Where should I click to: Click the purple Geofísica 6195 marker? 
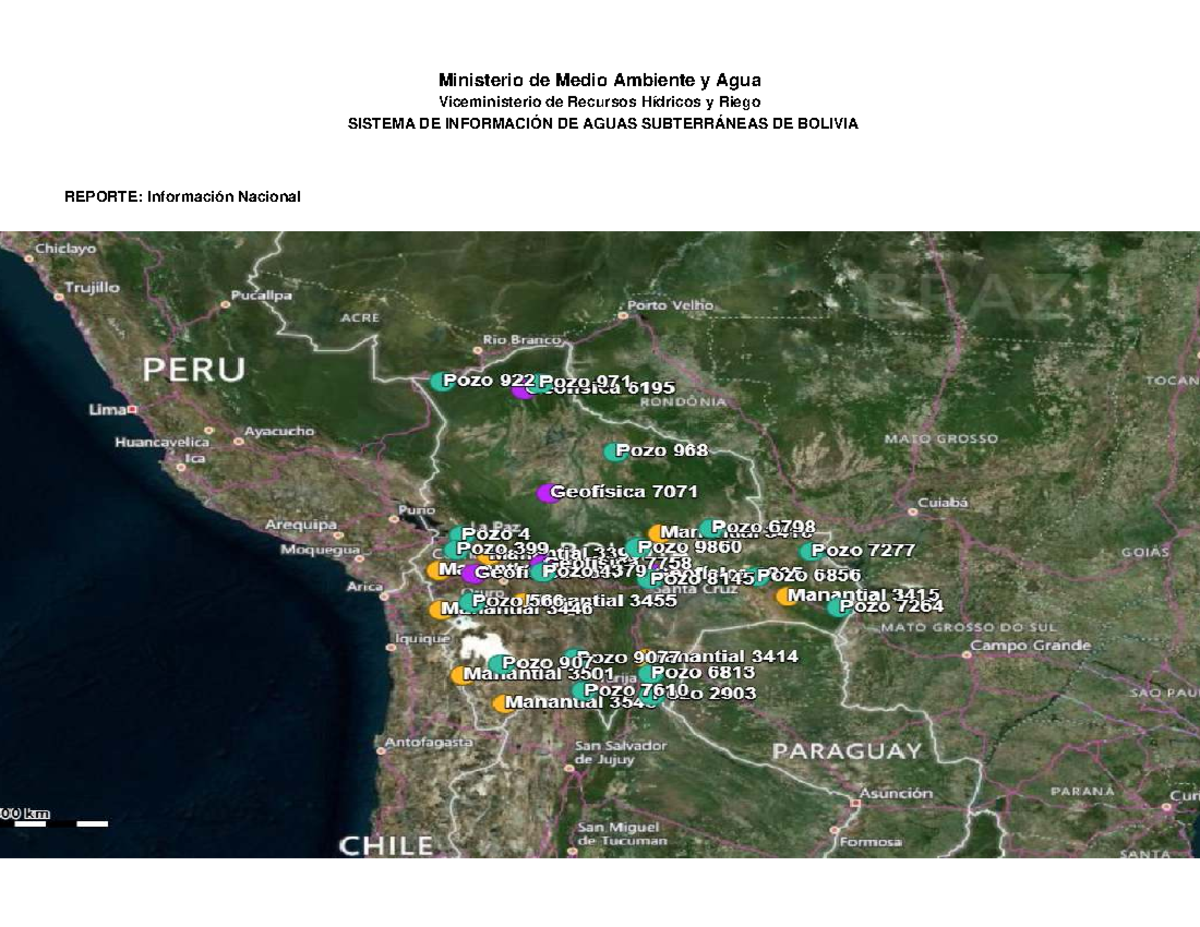pyautogui.click(x=521, y=393)
